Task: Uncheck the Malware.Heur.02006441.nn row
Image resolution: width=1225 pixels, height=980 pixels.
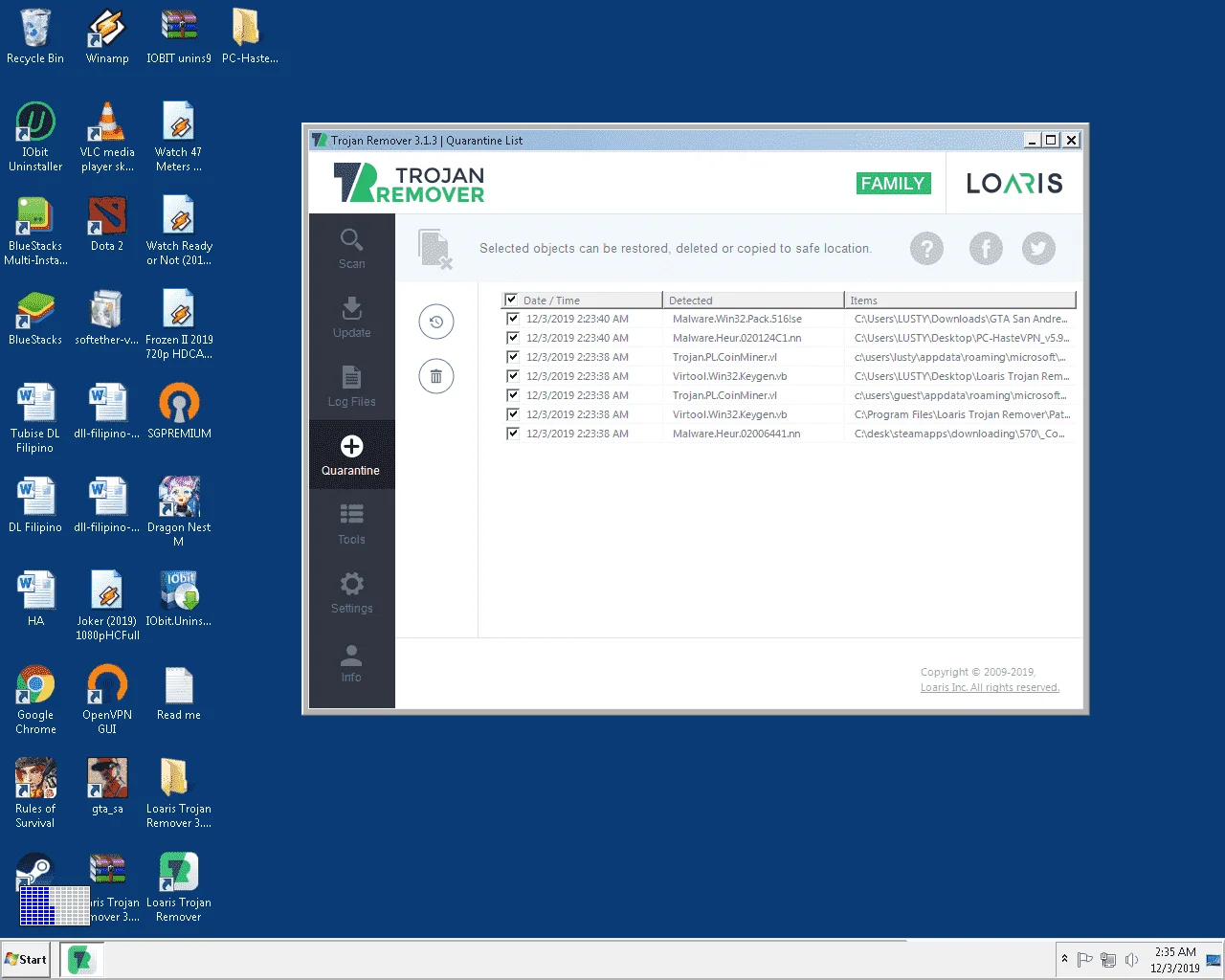Action: click(x=513, y=434)
